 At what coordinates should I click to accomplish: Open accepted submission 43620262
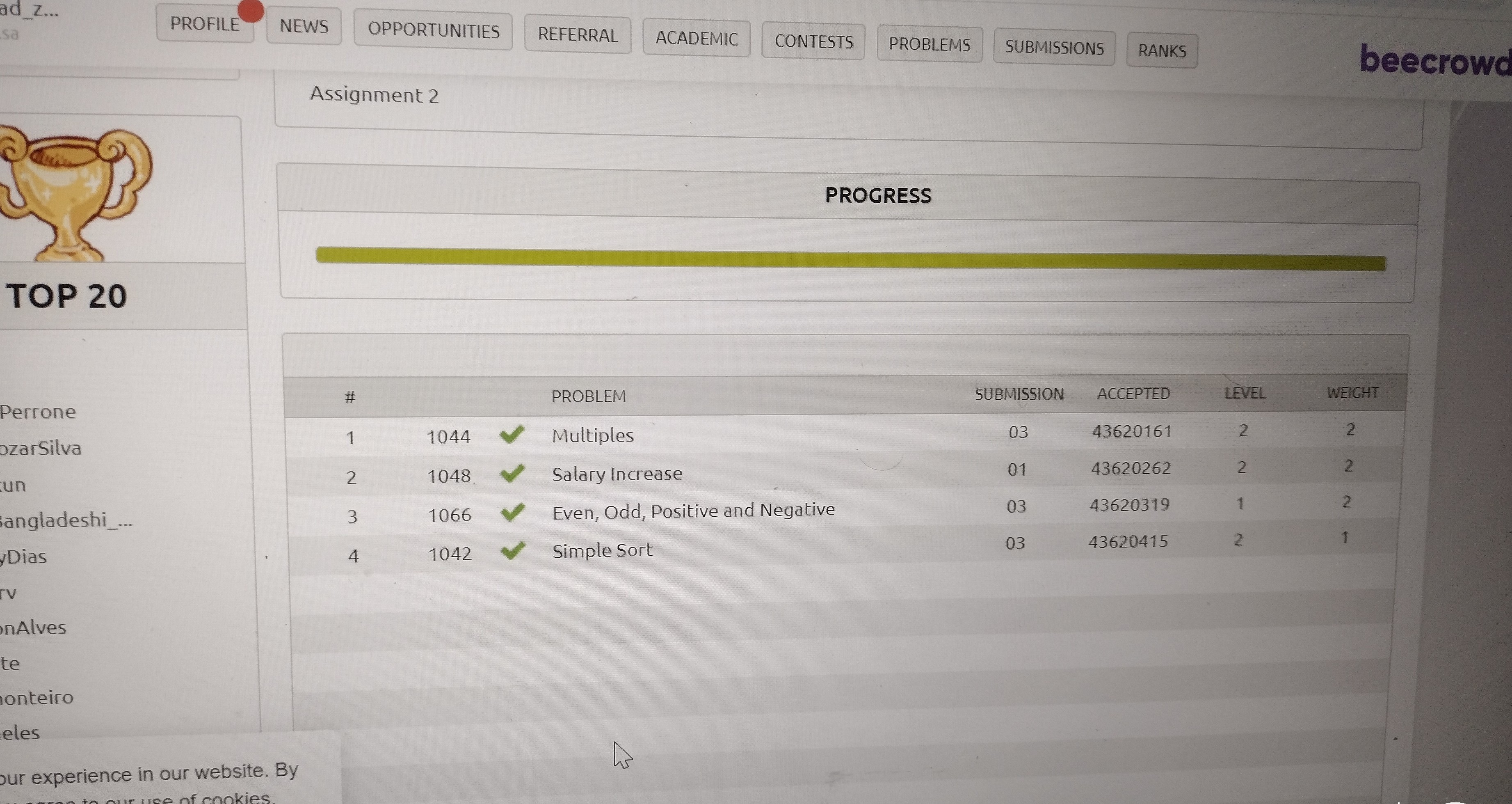1131,468
